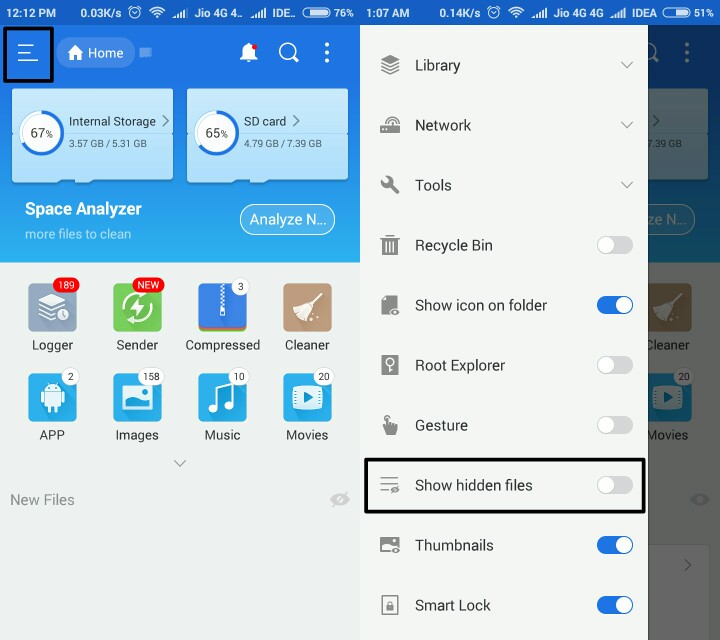Open the Logger tool icon
720x640 pixels.
point(52,307)
